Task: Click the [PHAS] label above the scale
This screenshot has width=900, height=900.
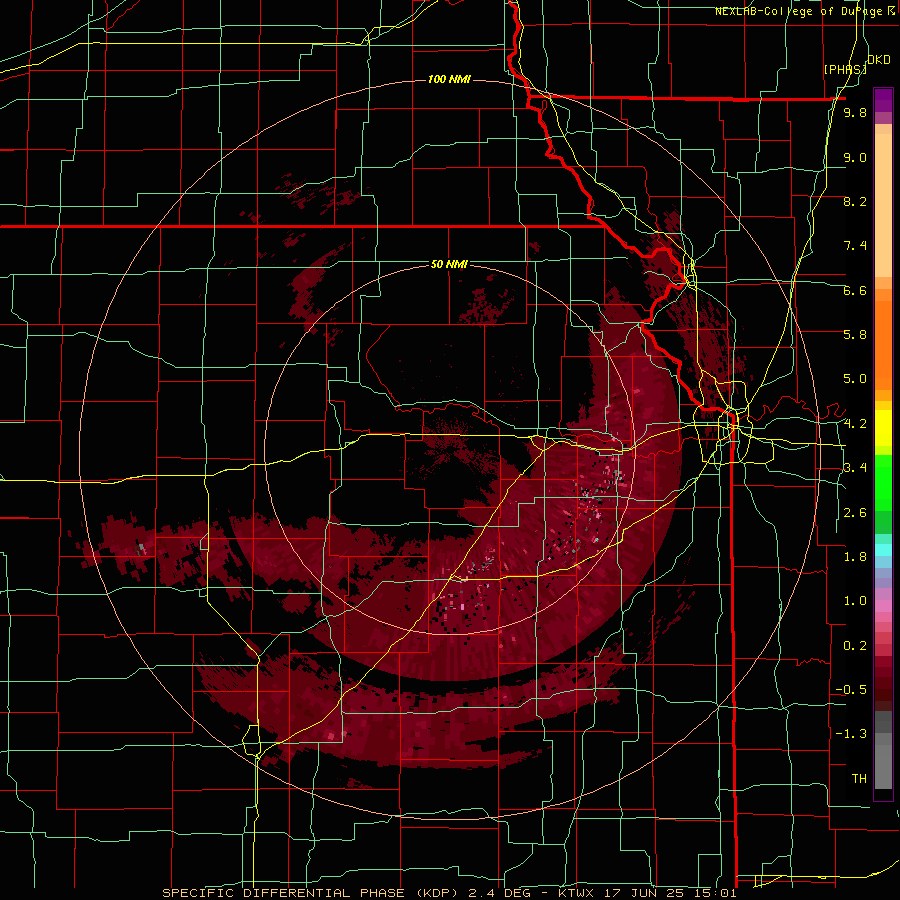Action: 844,69
